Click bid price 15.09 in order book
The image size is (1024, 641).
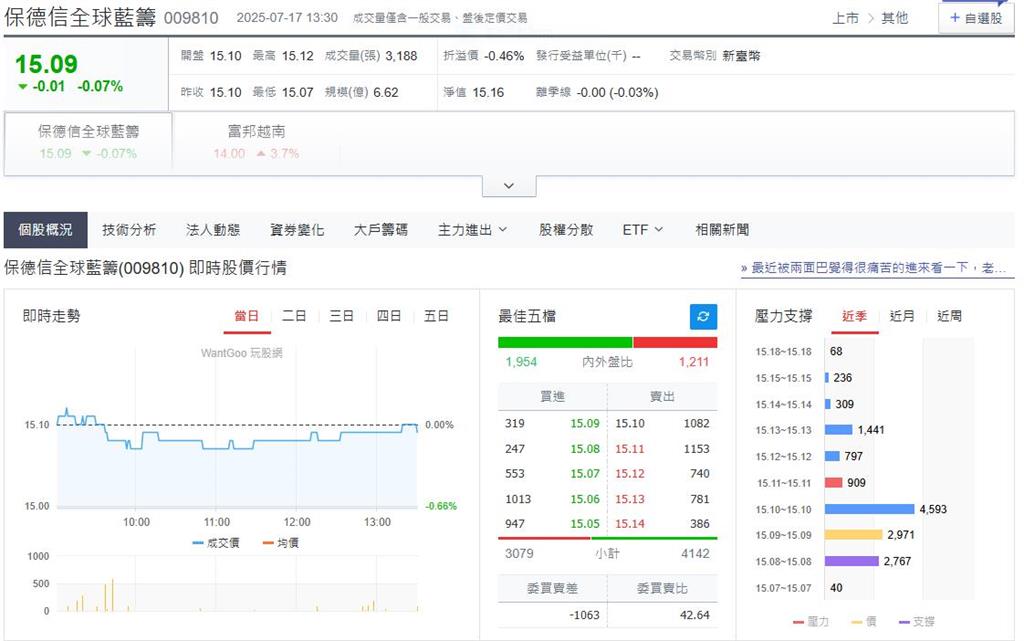tap(584, 424)
